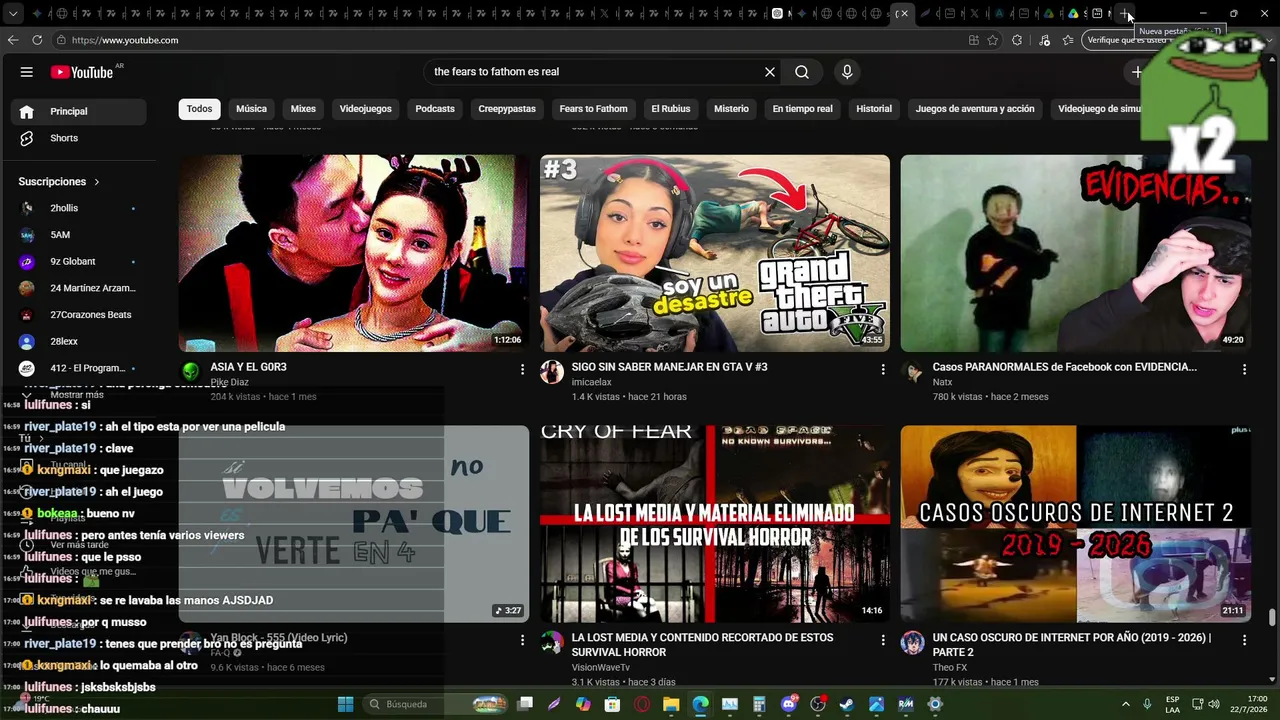Open Principal in the sidebar

pyautogui.click(x=79, y=111)
